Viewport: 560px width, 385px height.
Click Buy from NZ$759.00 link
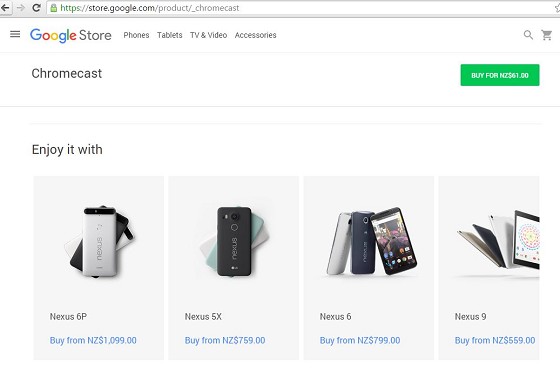tap(225, 340)
